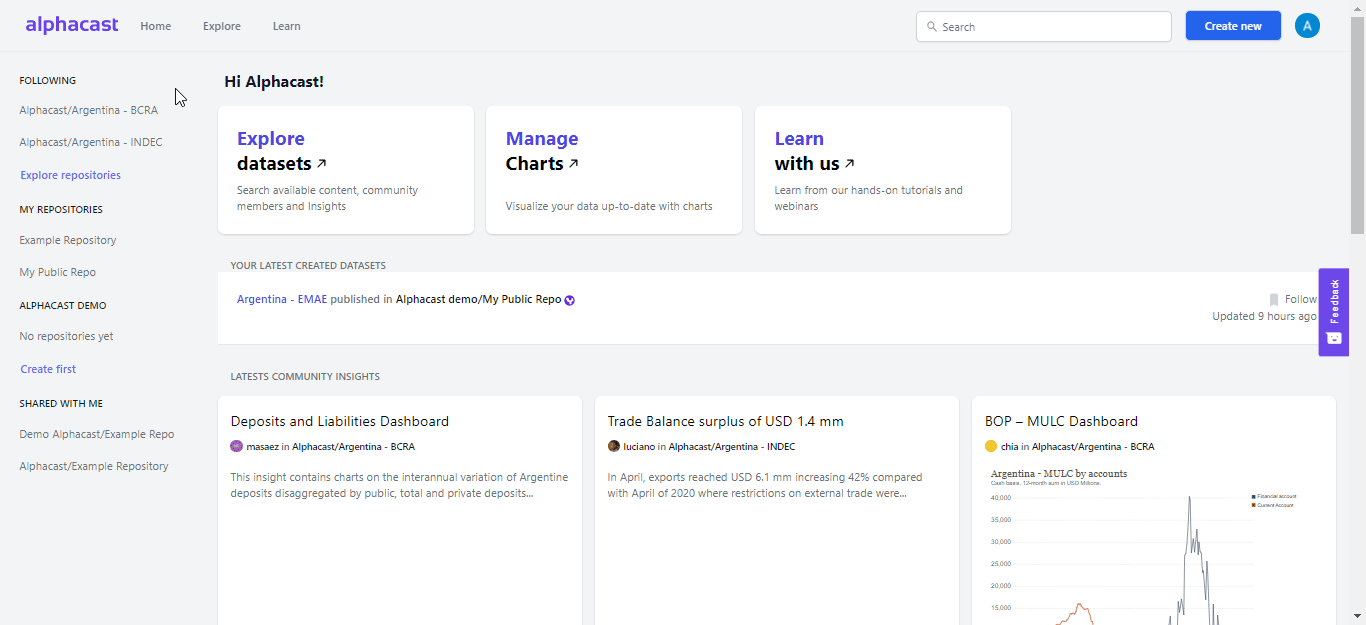Open Demo Alphacast/Example Repo shared item
1366x625 pixels.
pyautogui.click(x=97, y=434)
